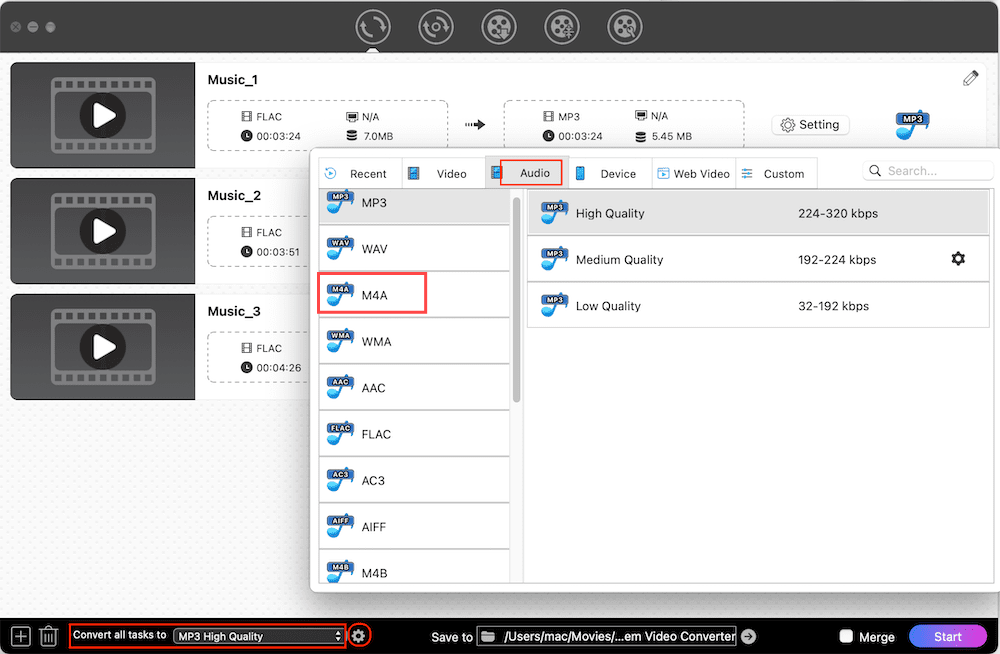Open the Medium Quality gear settings
This screenshot has width=1000, height=654.
click(x=958, y=258)
